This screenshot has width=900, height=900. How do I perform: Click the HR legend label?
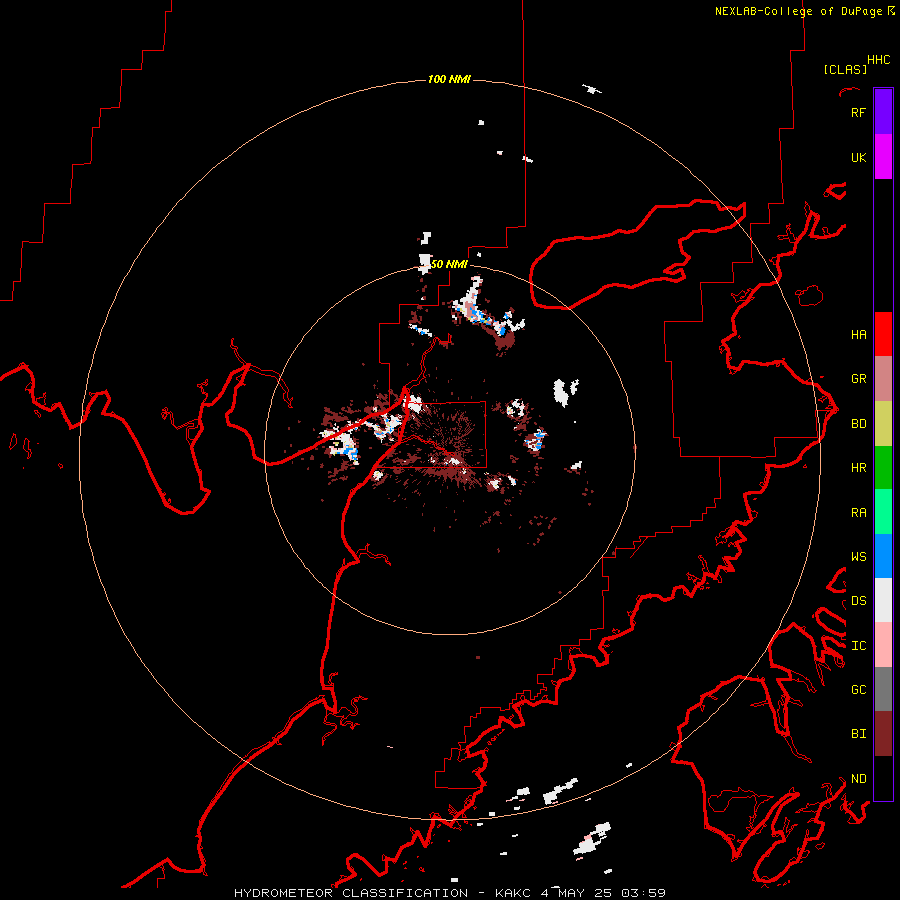coord(858,468)
